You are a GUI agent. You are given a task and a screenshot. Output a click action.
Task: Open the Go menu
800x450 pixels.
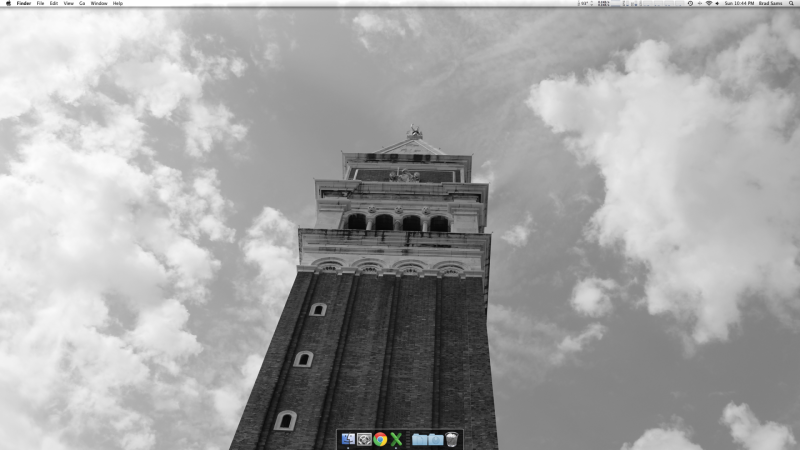click(x=82, y=3)
